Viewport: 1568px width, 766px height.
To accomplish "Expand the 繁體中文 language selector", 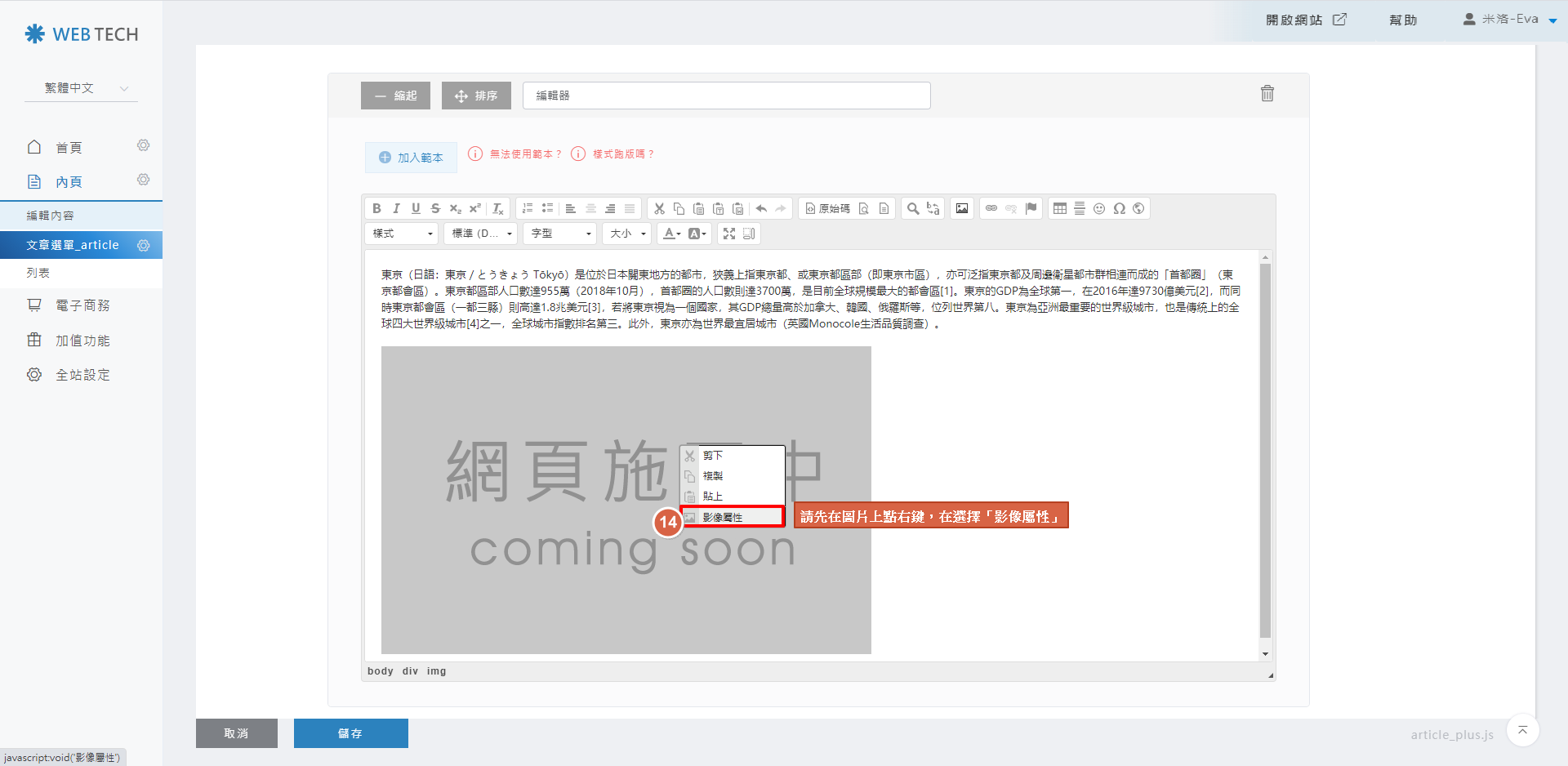I will point(86,88).
